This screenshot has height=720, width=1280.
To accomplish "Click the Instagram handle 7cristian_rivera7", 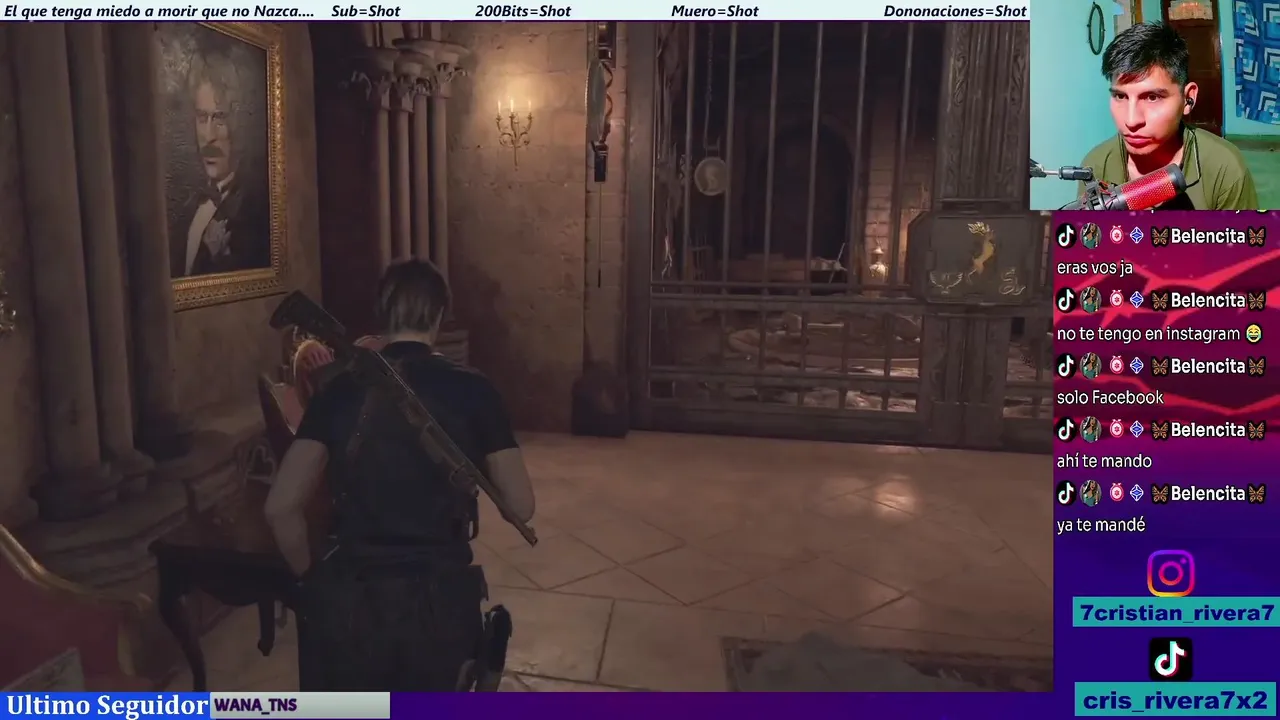I will coord(1176,613).
